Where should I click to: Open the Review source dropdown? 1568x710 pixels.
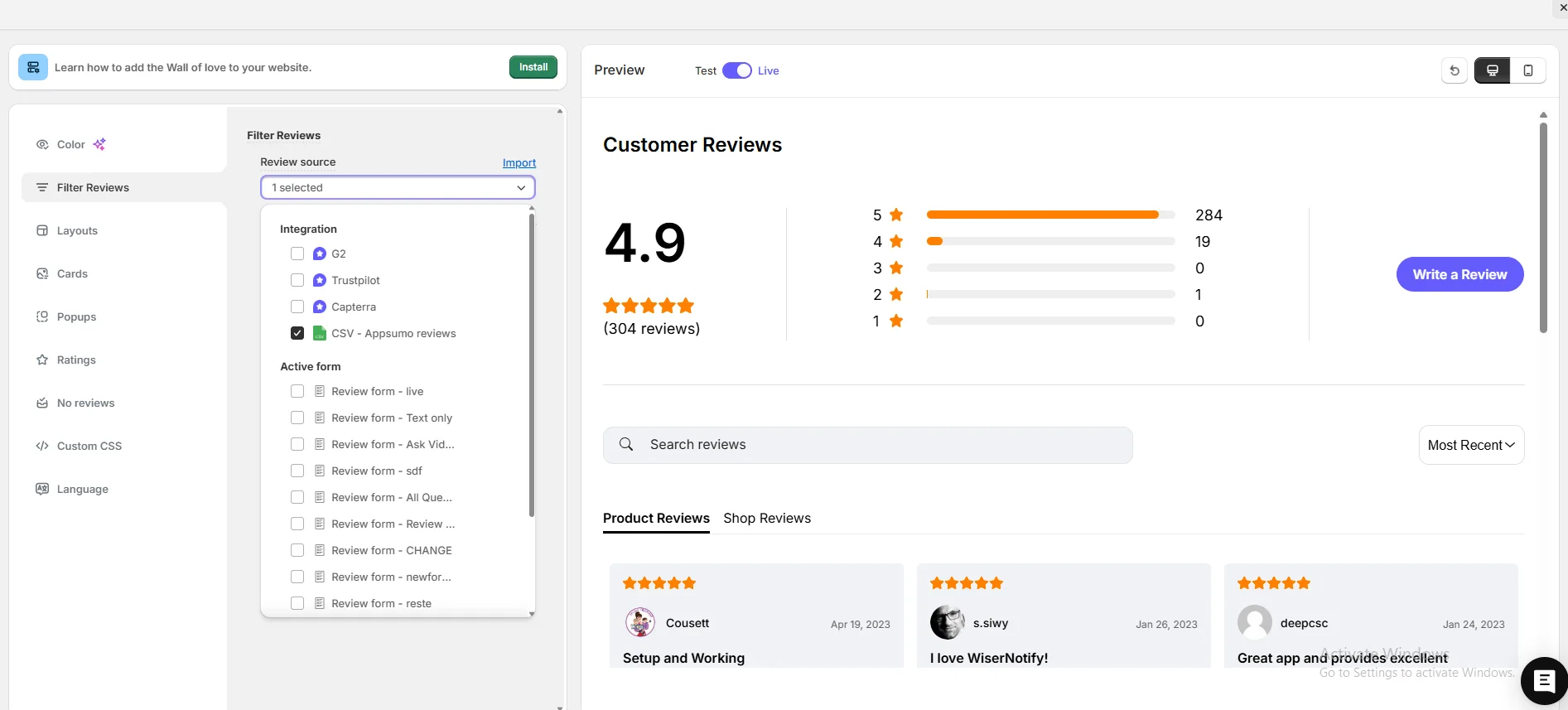click(x=398, y=187)
